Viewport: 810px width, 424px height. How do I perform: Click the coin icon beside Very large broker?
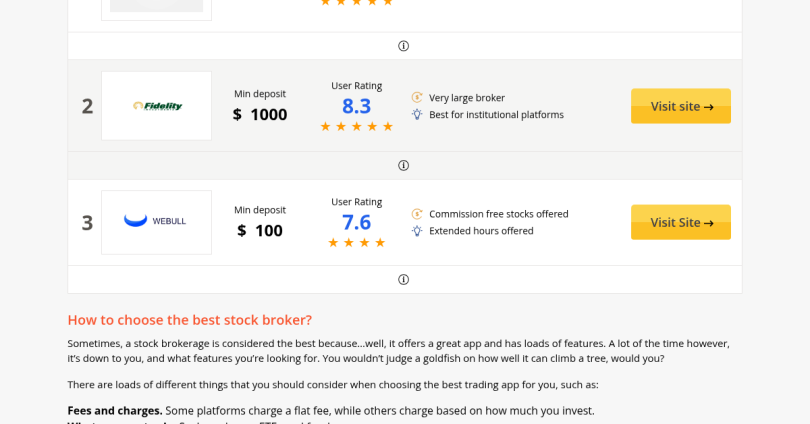click(417, 97)
